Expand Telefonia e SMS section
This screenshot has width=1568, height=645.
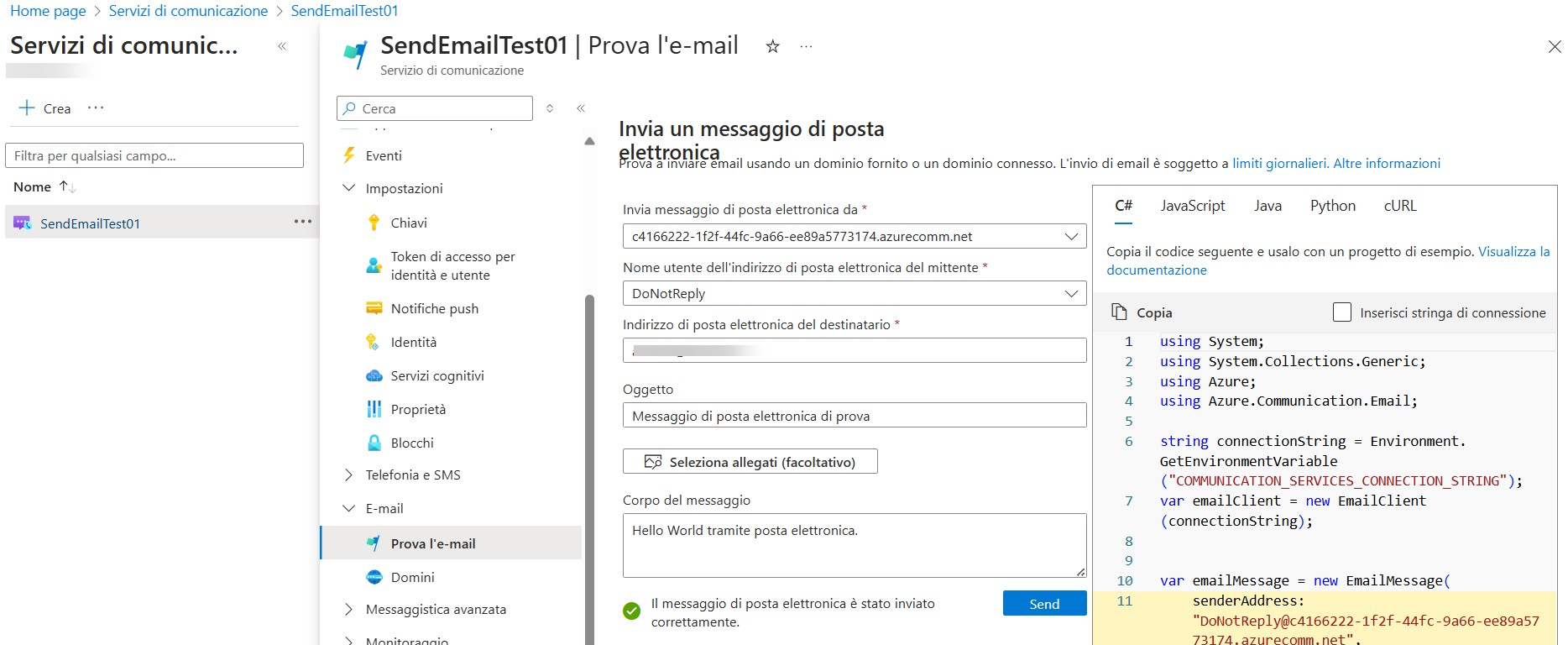pyautogui.click(x=349, y=475)
